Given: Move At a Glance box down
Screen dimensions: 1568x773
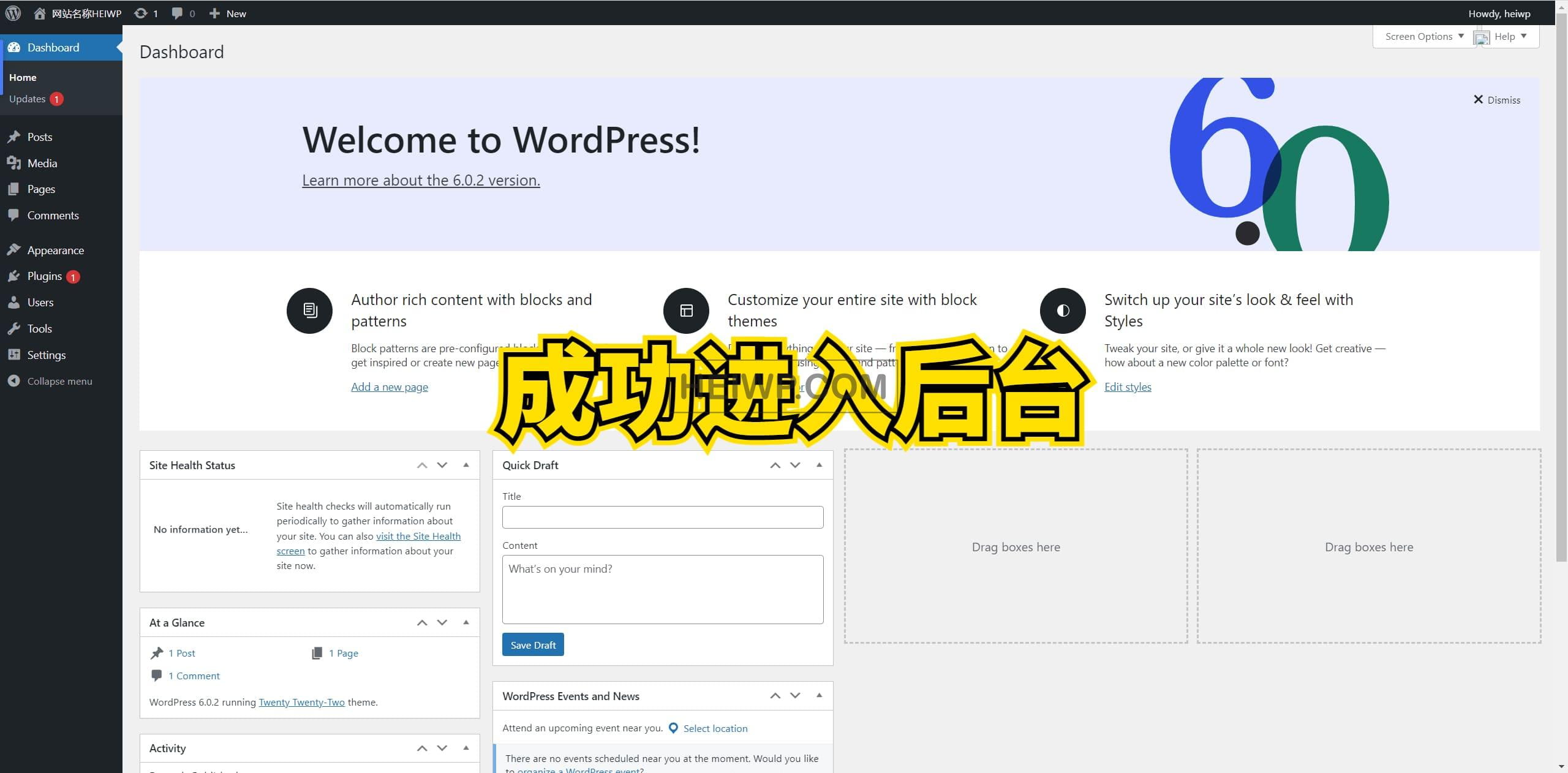Looking at the screenshot, I should (442, 622).
